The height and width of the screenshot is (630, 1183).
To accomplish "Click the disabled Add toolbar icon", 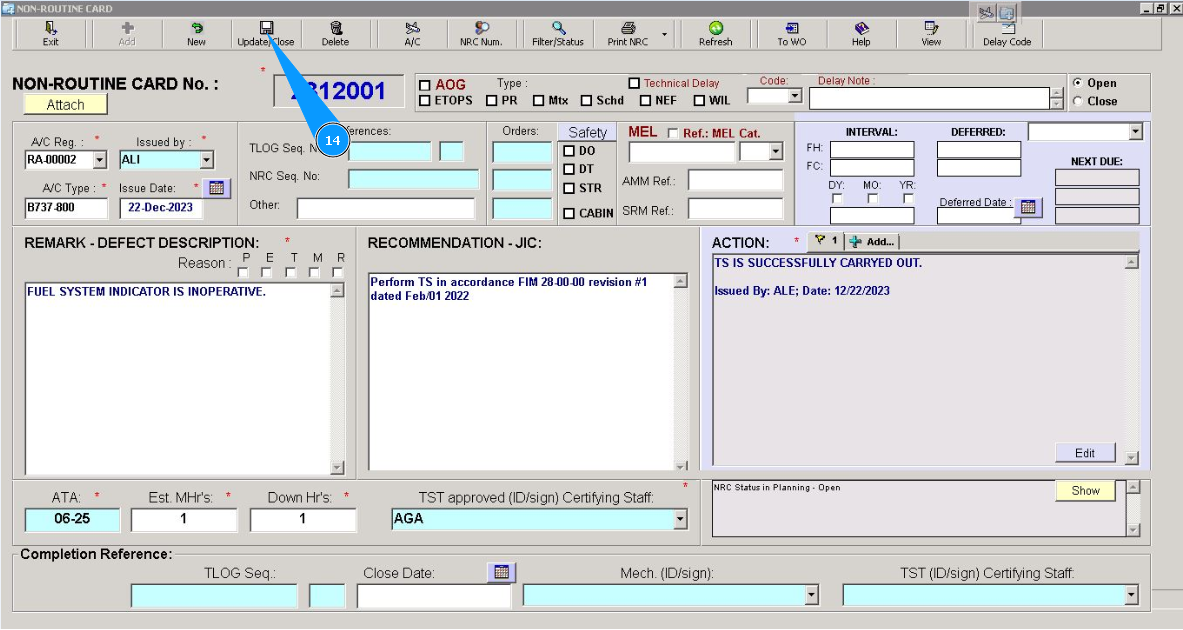I will (x=127, y=29).
